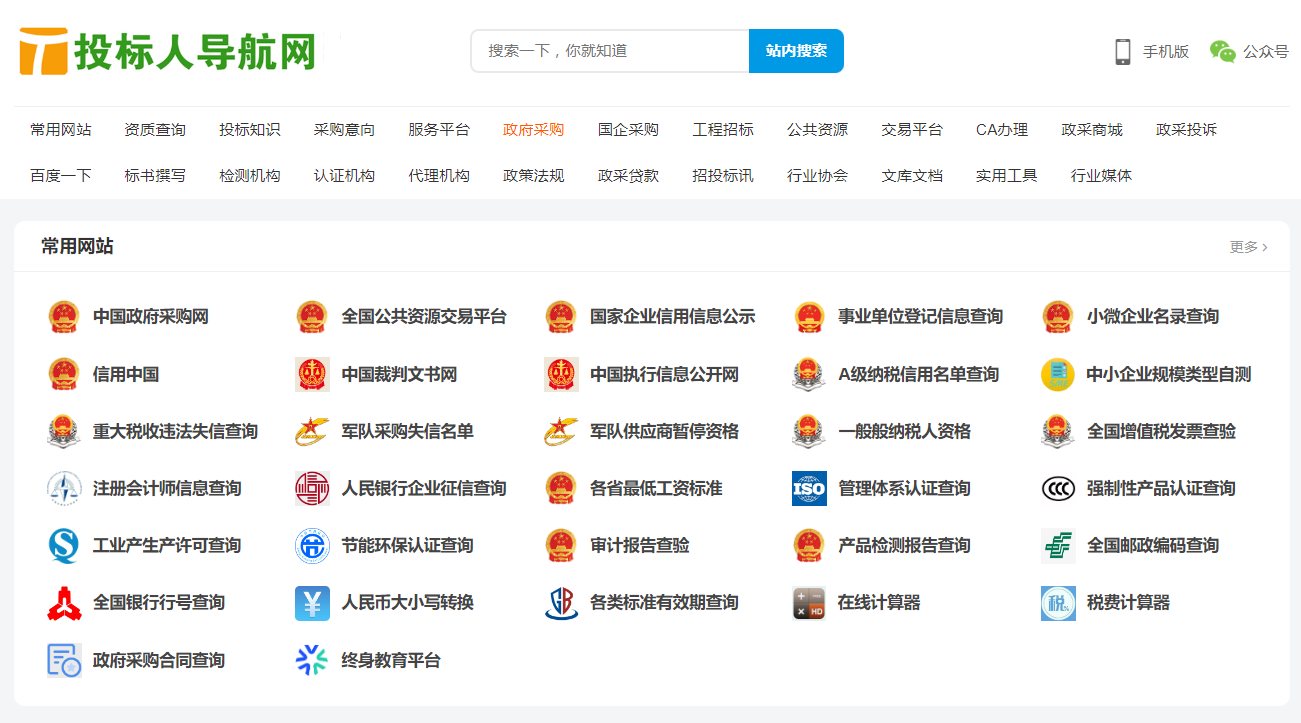The image size is (1301, 723).
Task: Click the military star icon beside 军队采购失信名单
Action: [312, 431]
